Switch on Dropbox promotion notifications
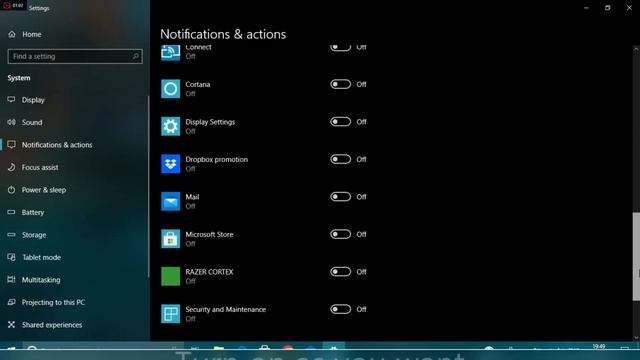The width and height of the screenshot is (640, 360). click(340, 159)
